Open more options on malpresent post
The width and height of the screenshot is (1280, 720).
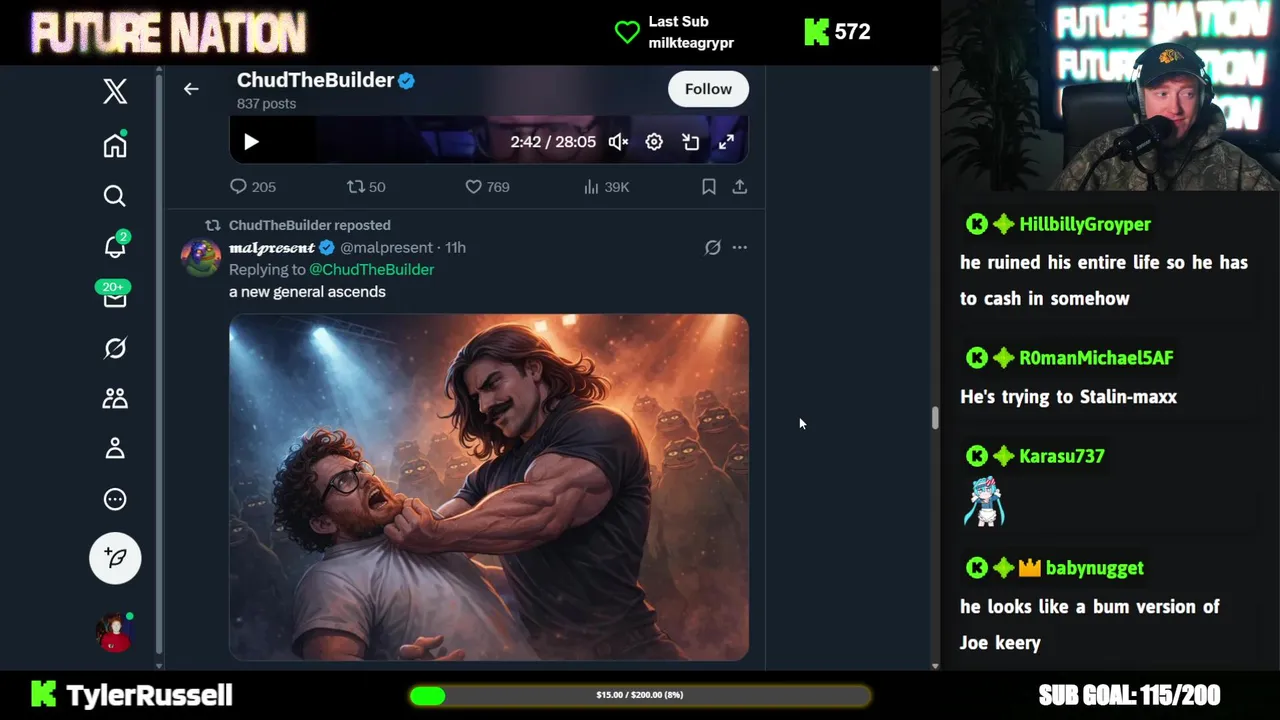[740, 248]
